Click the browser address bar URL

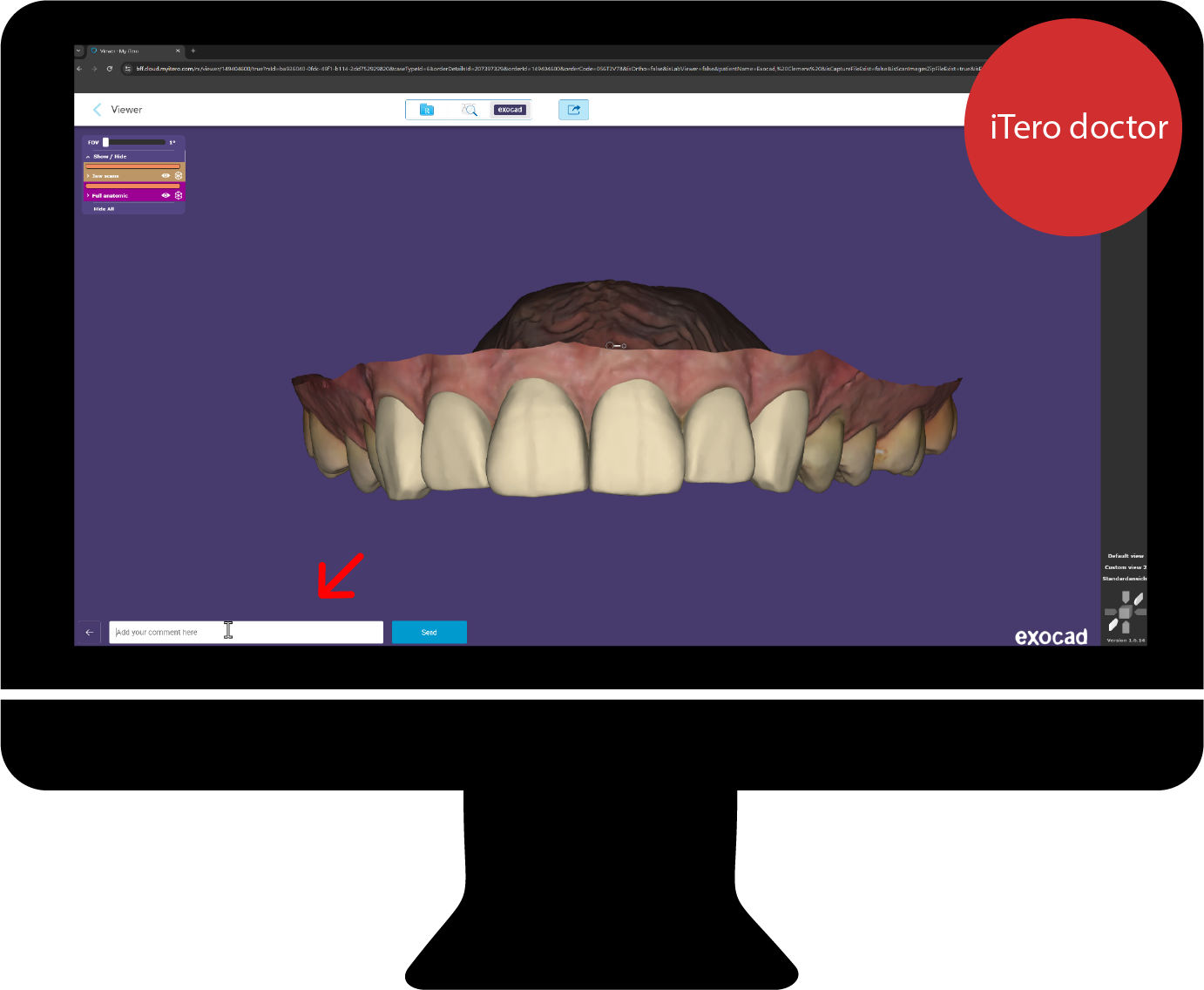pos(558,68)
